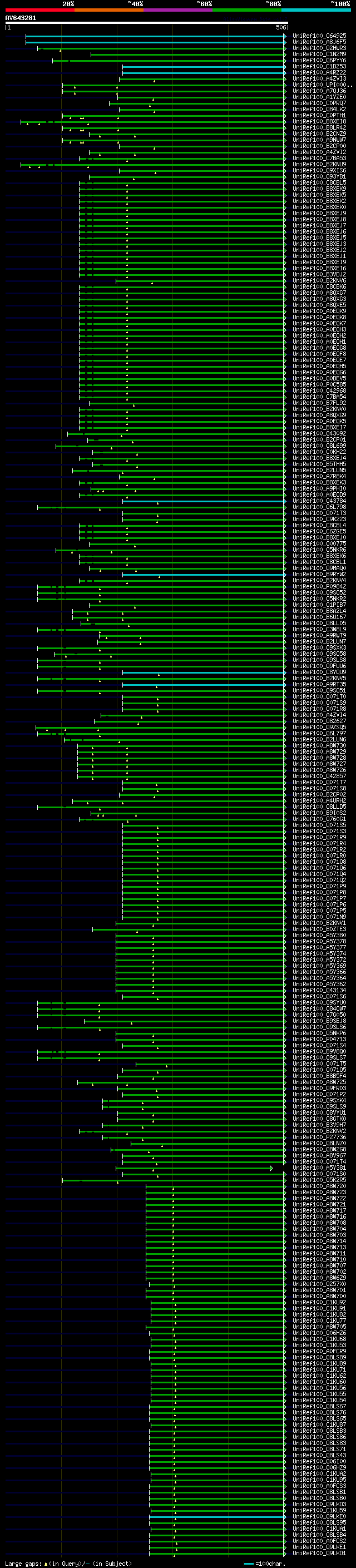Select label UniRef100_B8LR42

pyautogui.click(x=319, y=128)
